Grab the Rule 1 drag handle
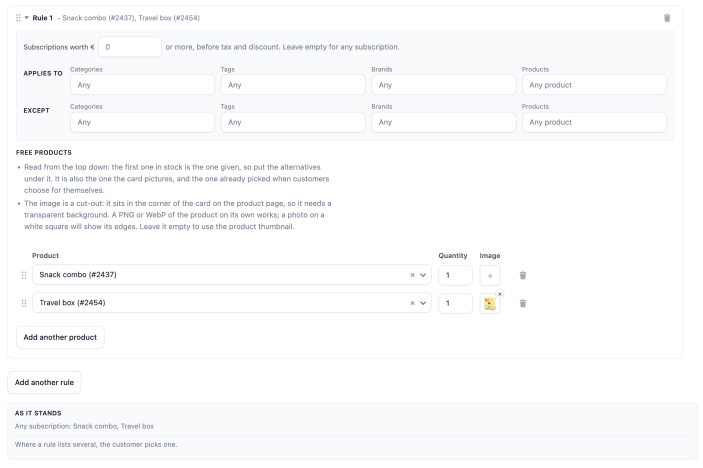This screenshot has height=468, width=703. point(18,18)
